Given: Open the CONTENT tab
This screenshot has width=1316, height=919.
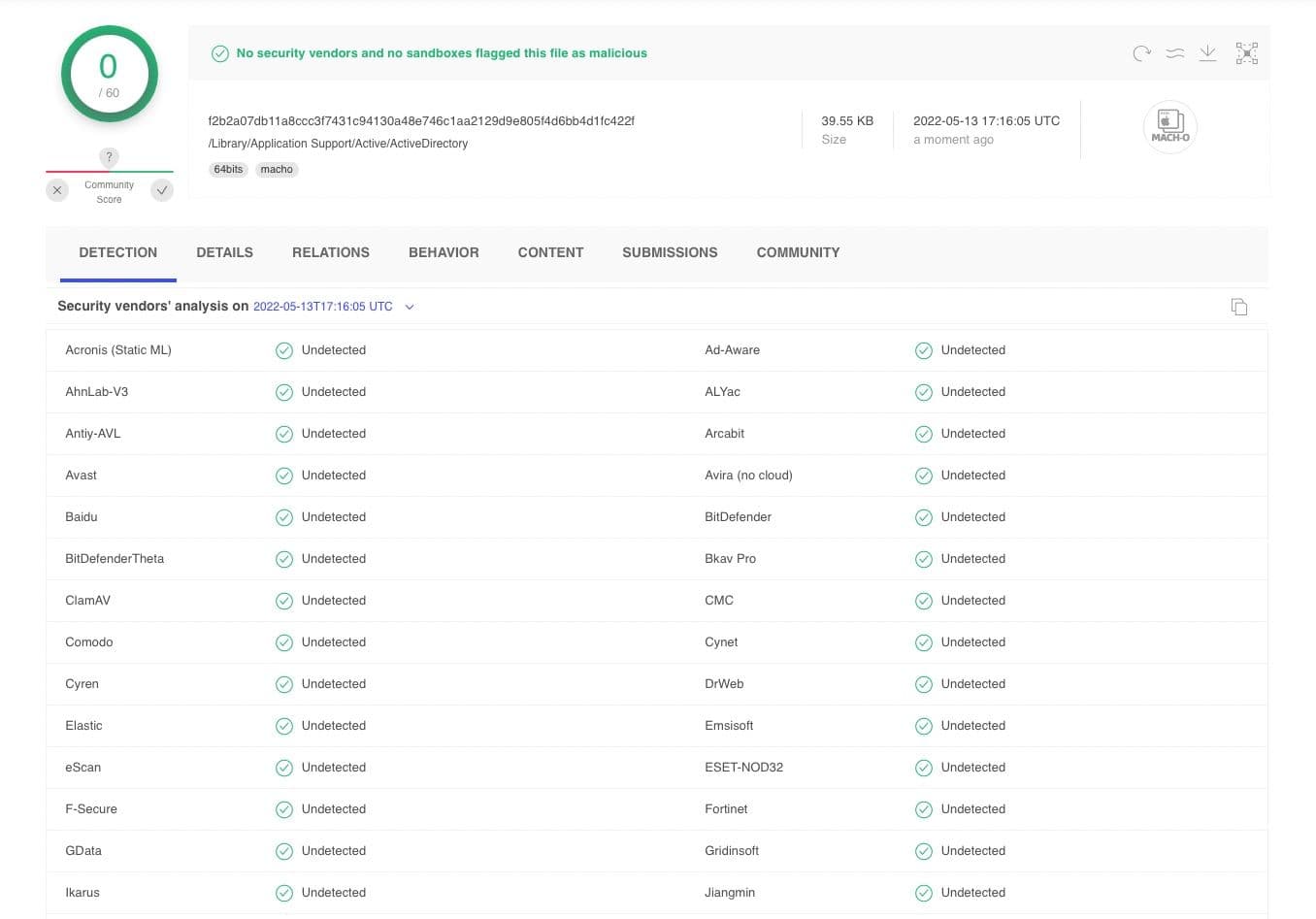Looking at the screenshot, I should point(550,252).
